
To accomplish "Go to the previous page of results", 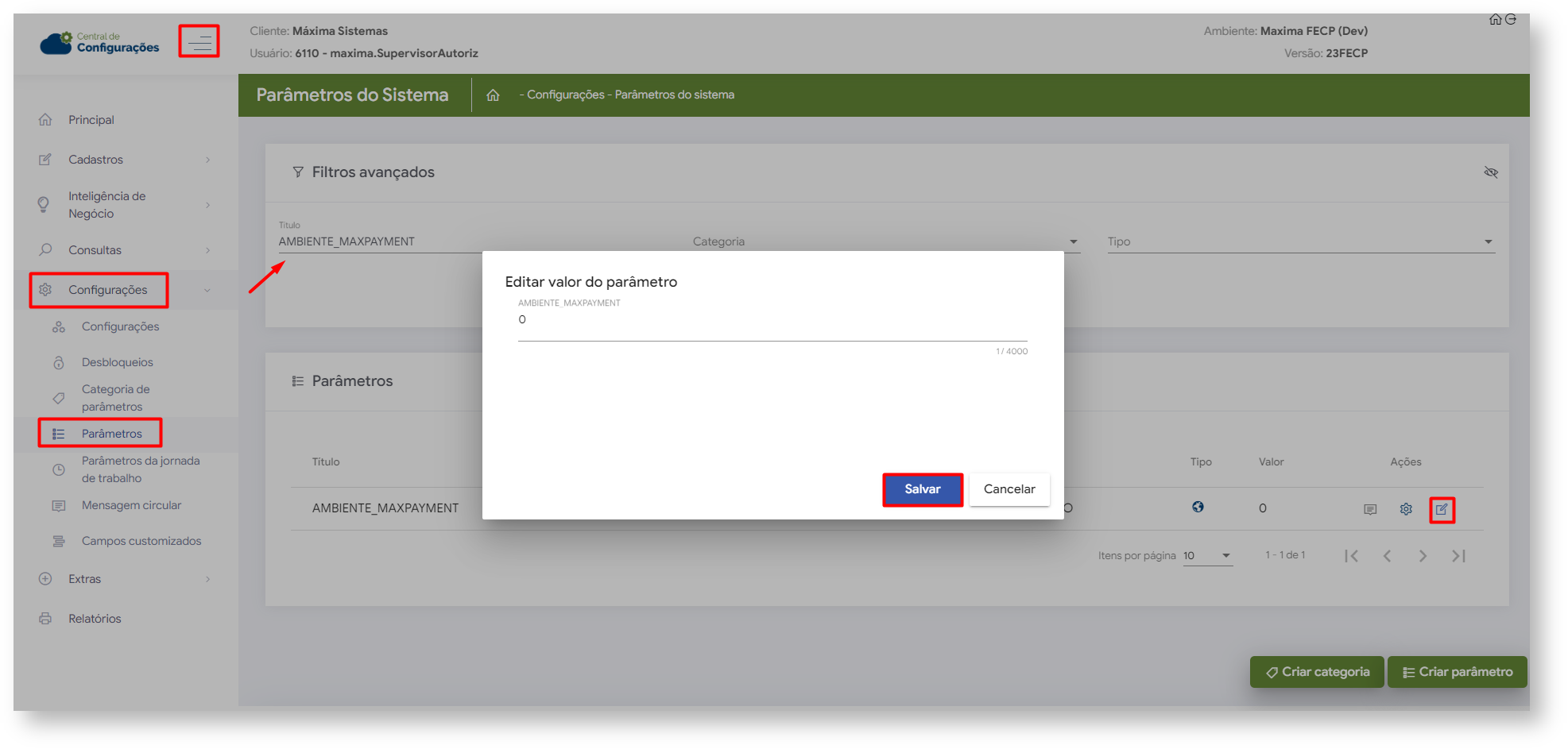I will [1387, 556].
